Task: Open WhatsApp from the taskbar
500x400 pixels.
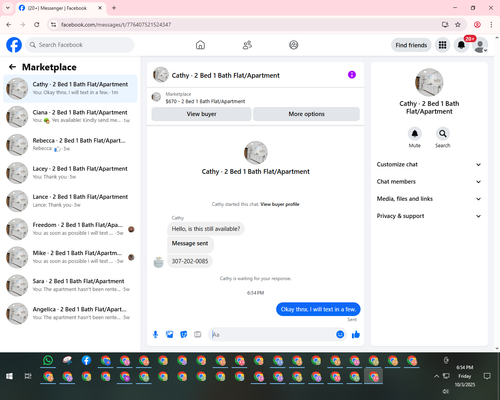Action: click(x=48, y=360)
